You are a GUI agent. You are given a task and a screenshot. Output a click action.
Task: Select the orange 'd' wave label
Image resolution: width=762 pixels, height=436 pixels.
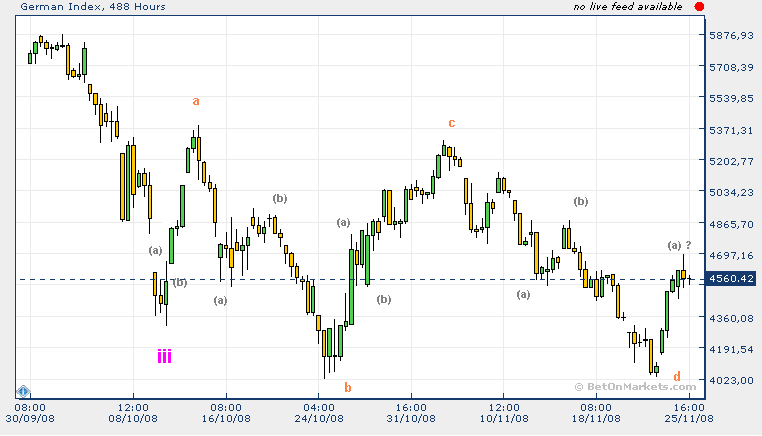coord(677,376)
